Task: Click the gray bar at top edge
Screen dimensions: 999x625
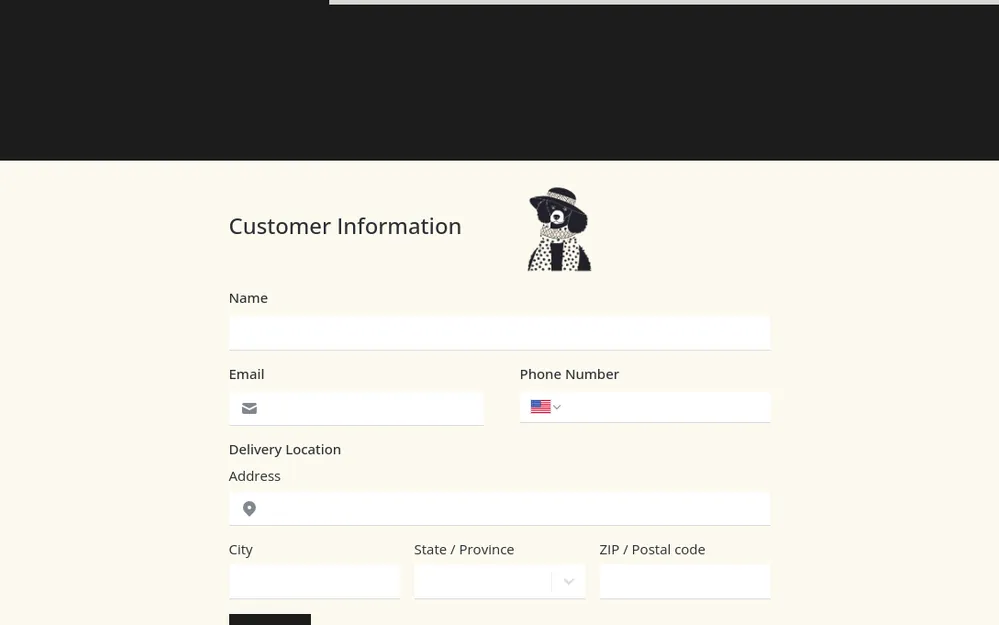Action: (x=663, y=2)
